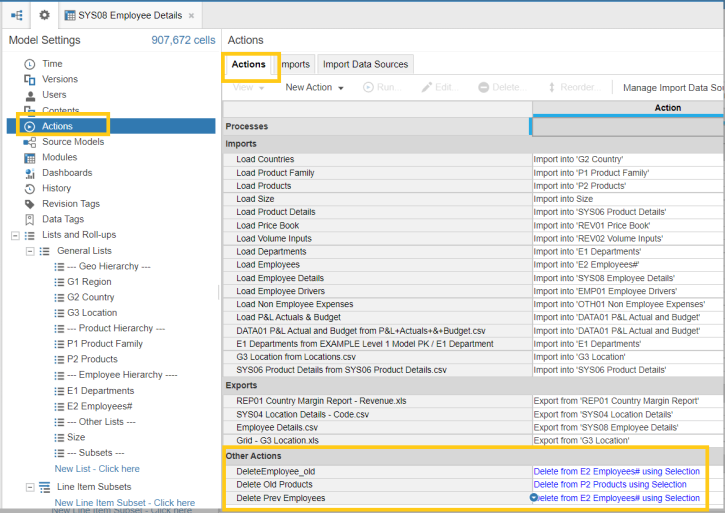Select Load P&L Actuals & Budget row
Viewport: 725px width, 513px height.
coord(378,317)
